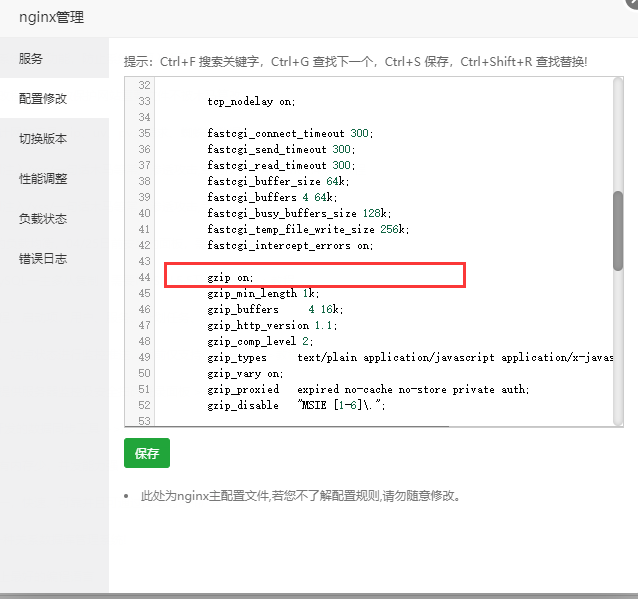
Task: Click the nginx主配置文件 warning note
Action: point(300,496)
